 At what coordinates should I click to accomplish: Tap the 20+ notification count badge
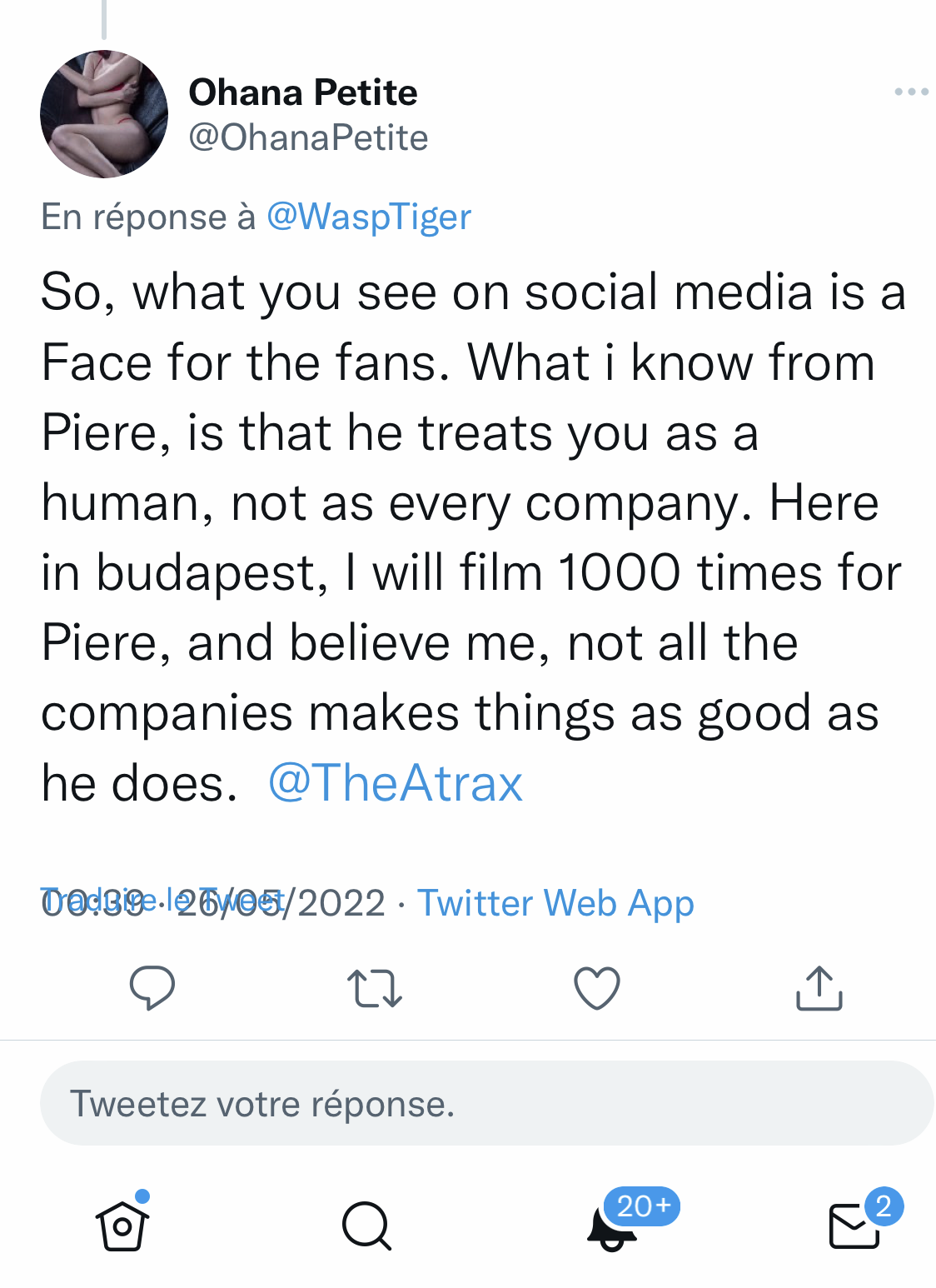click(641, 1206)
